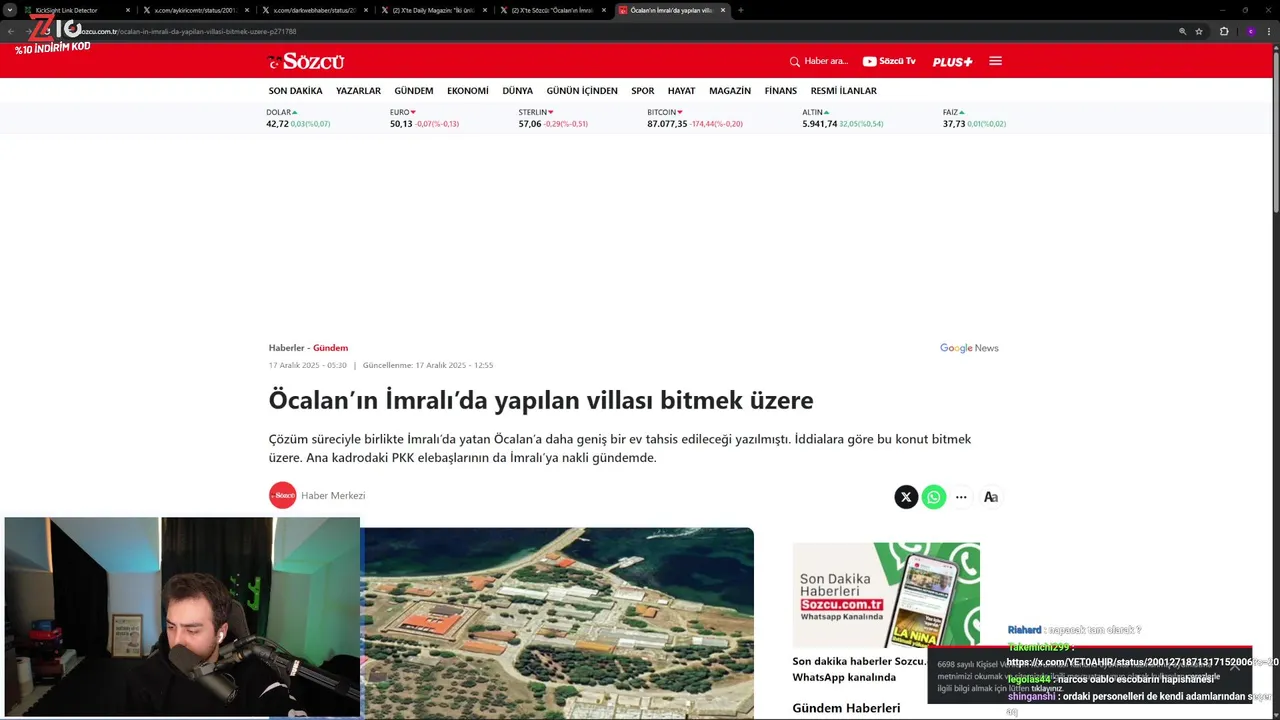
Task: Click the Haberler breadcrumb link
Action: 286,348
